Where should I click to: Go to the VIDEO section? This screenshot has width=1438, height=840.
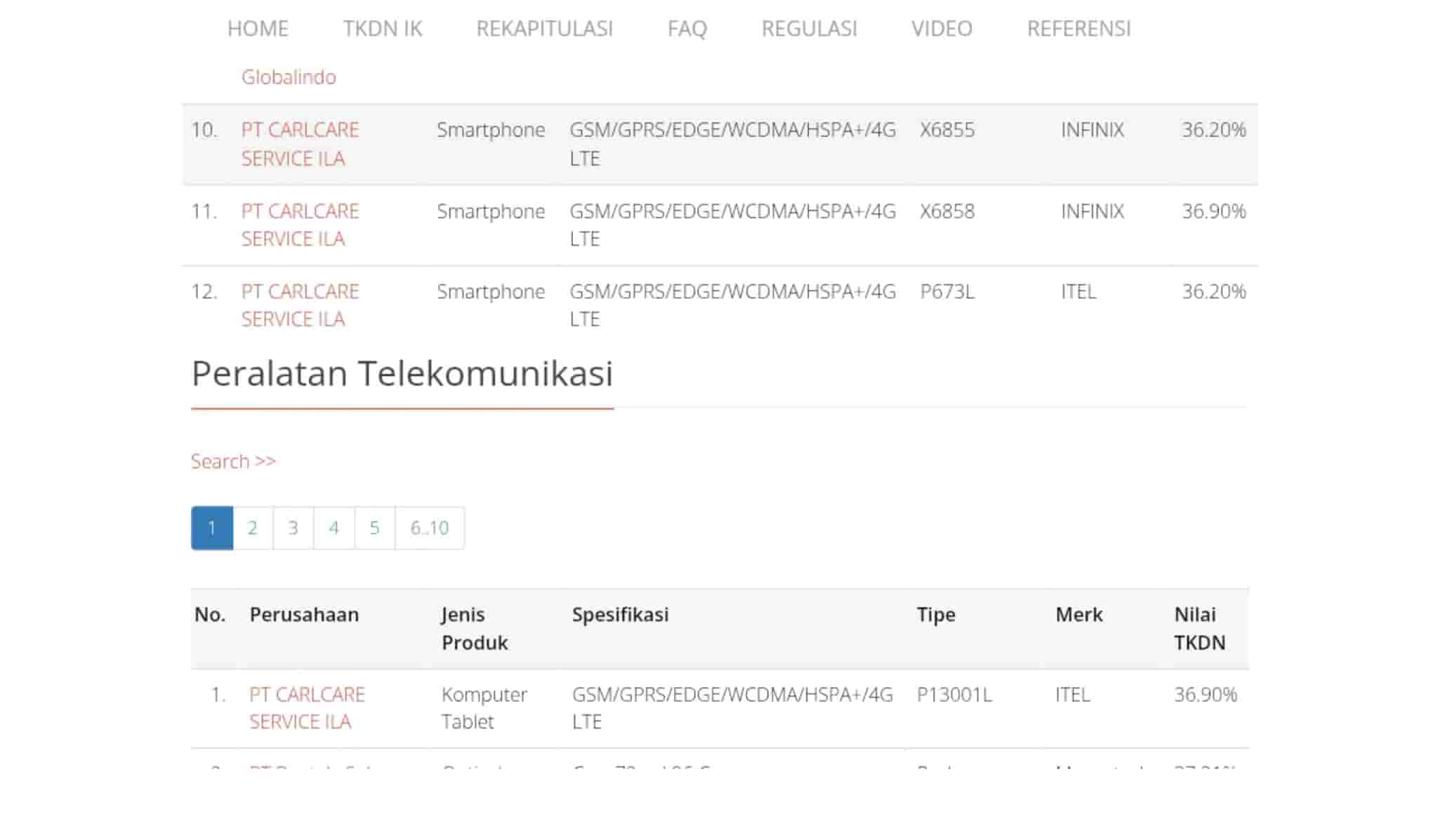click(x=941, y=29)
